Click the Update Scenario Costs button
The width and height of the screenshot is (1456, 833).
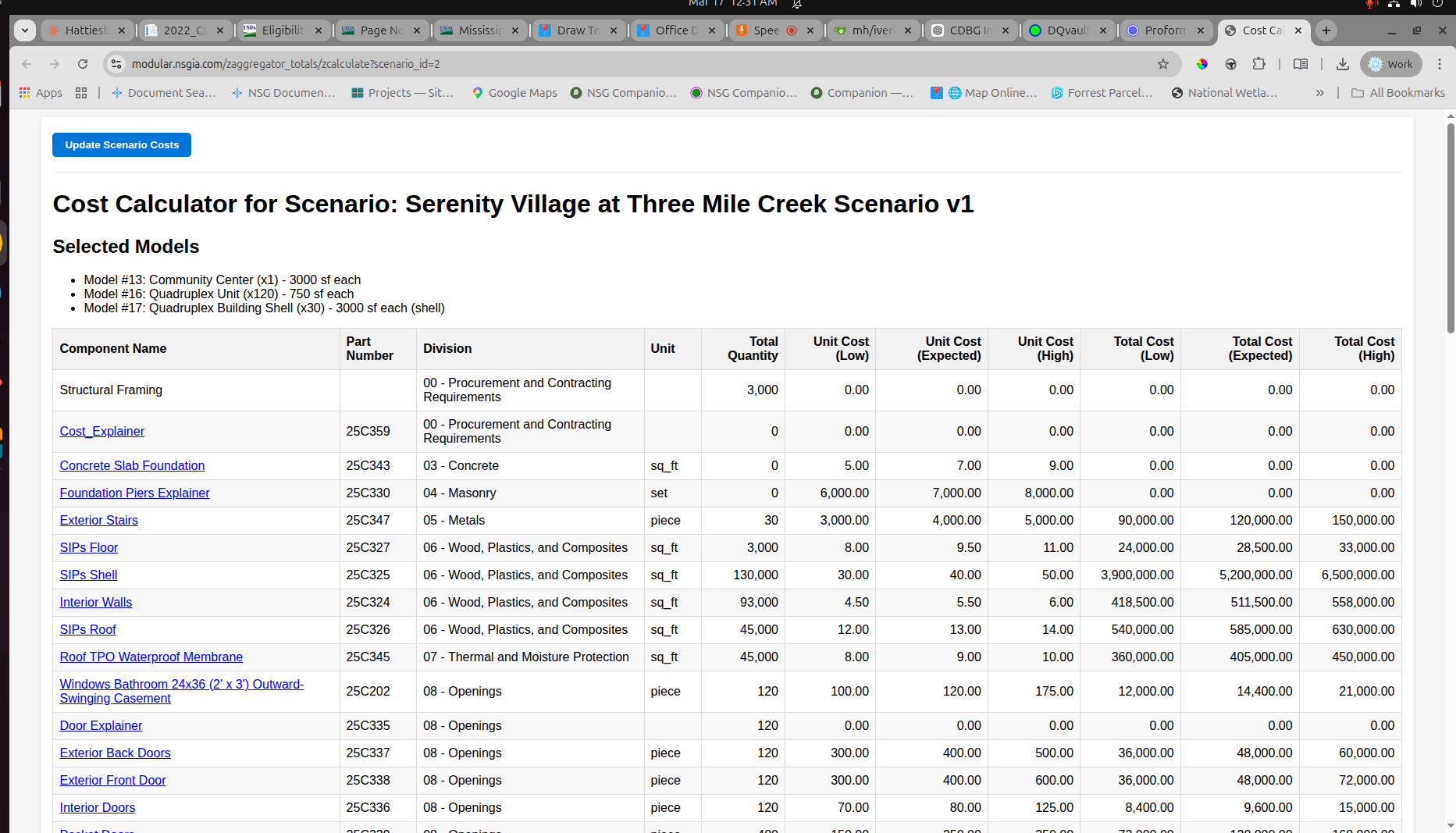(x=121, y=145)
